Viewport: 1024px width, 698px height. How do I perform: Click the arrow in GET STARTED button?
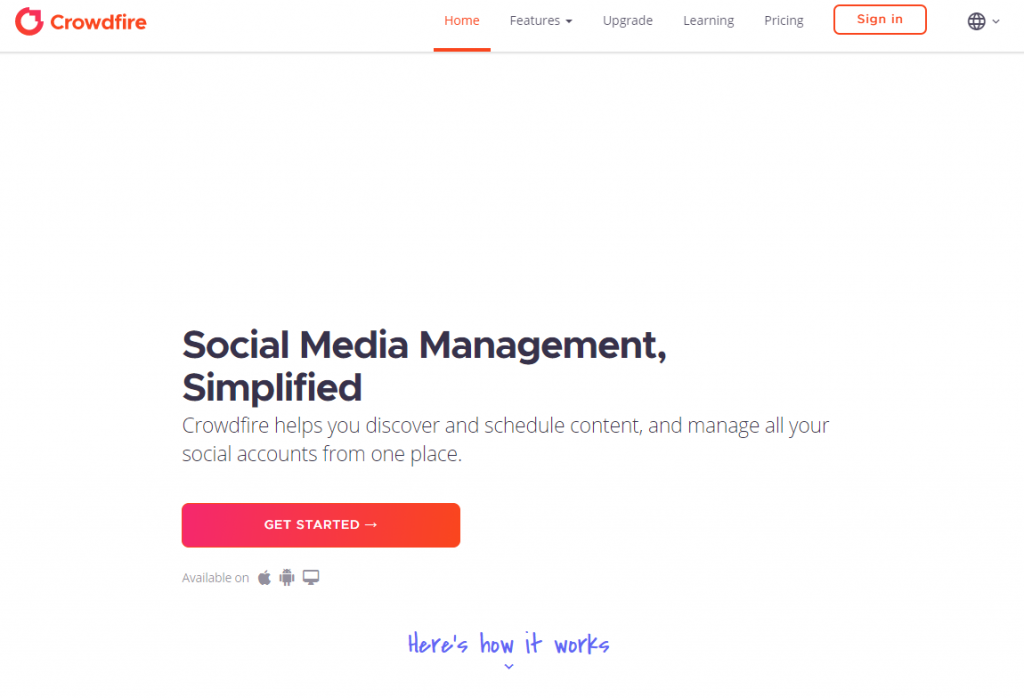[x=371, y=525]
